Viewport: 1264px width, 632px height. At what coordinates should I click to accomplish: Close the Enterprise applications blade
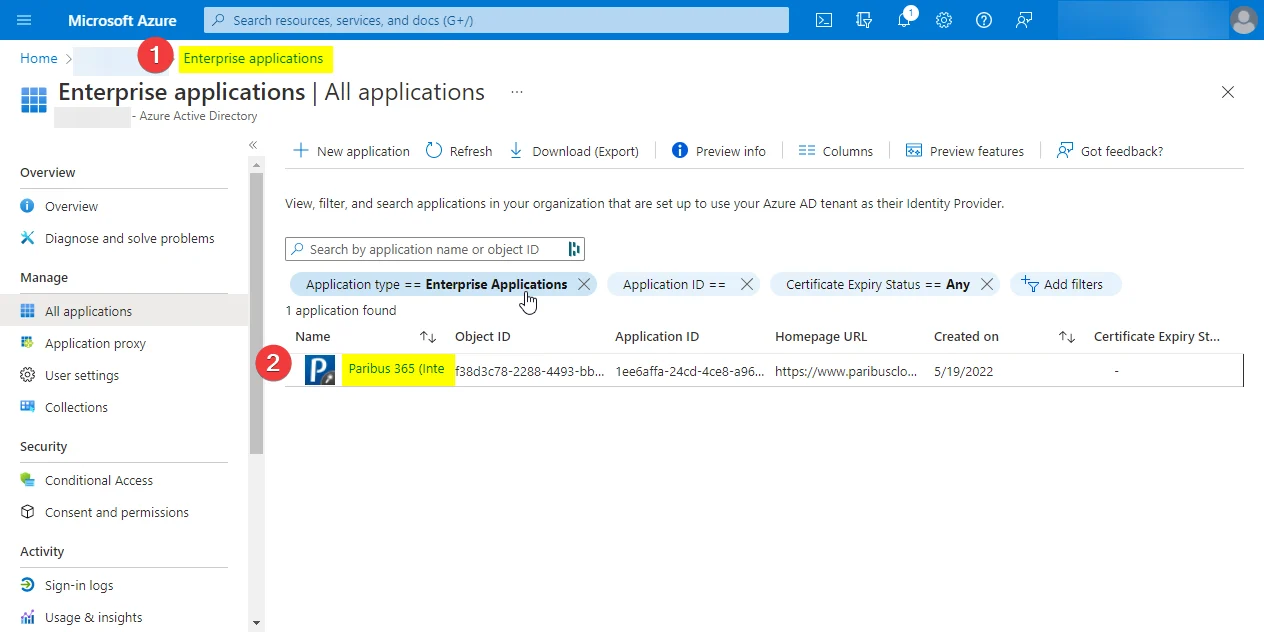1228,92
